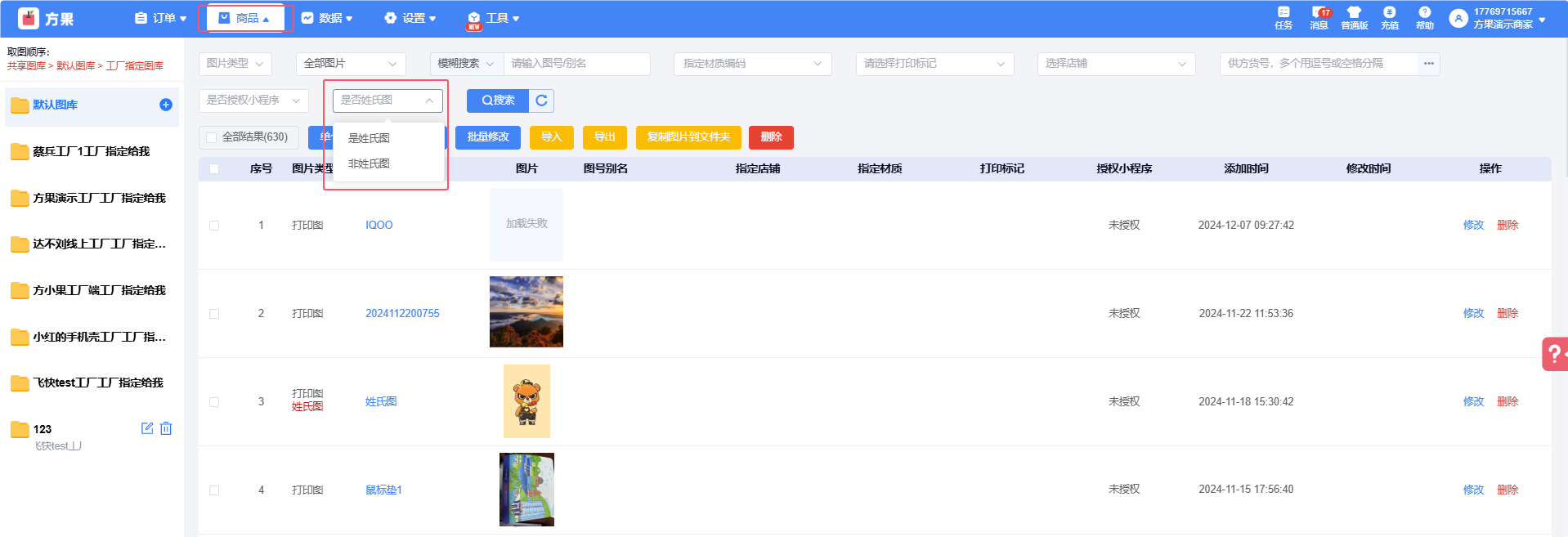Open the 选择店铺 dropdown
The width and height of the screenshot is (1568, 537).
[x=1117, y=64]
